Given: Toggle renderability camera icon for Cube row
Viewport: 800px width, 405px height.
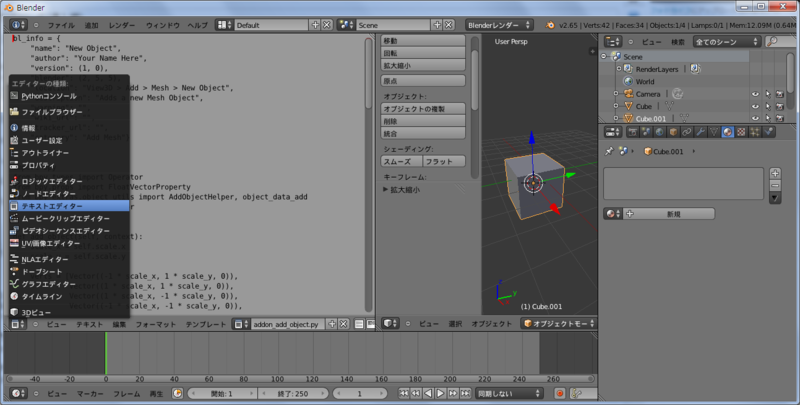Looking at the screenshot, I should (780, 106).
